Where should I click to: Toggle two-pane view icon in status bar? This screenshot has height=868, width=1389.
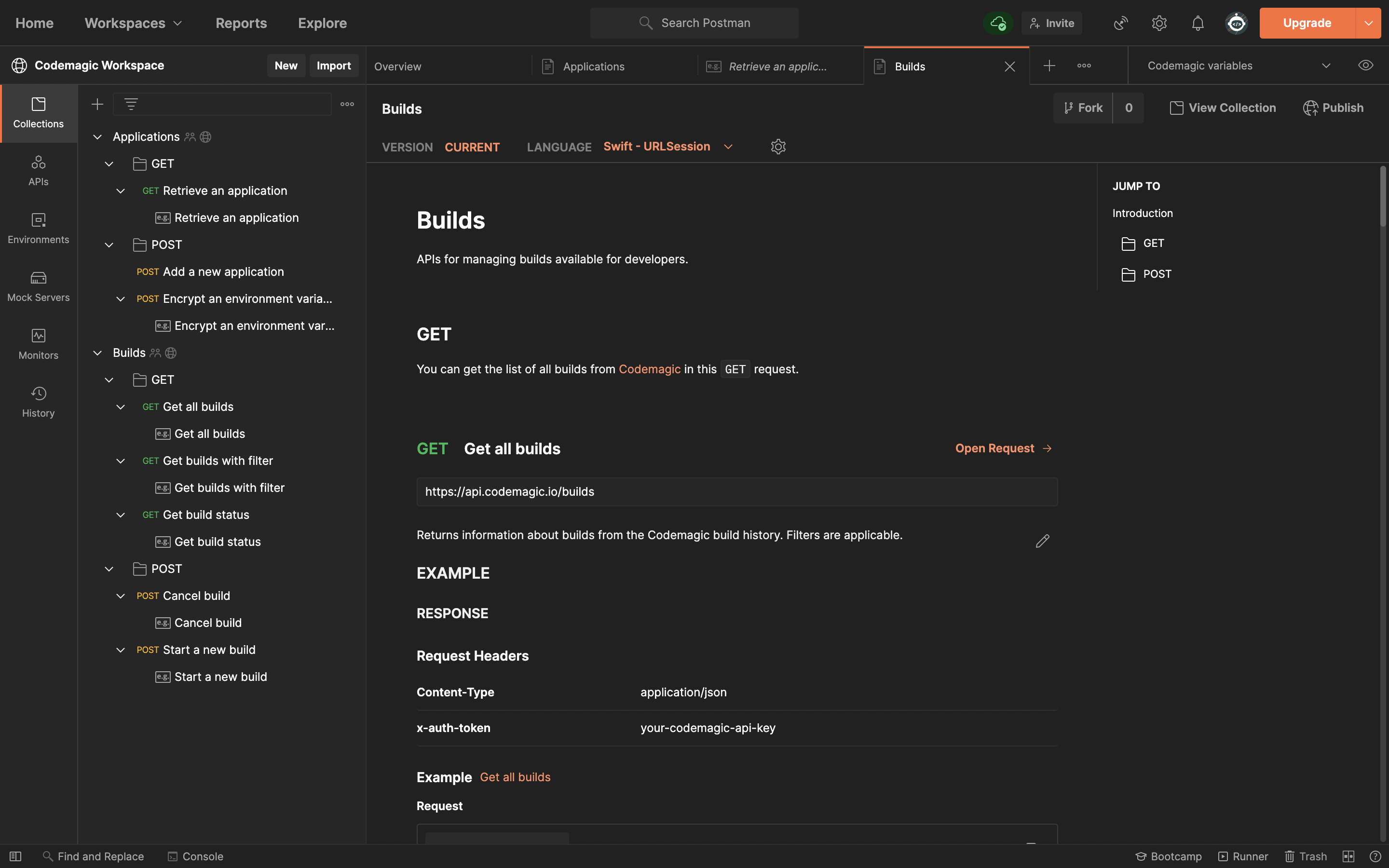[x=1348, y=856]
